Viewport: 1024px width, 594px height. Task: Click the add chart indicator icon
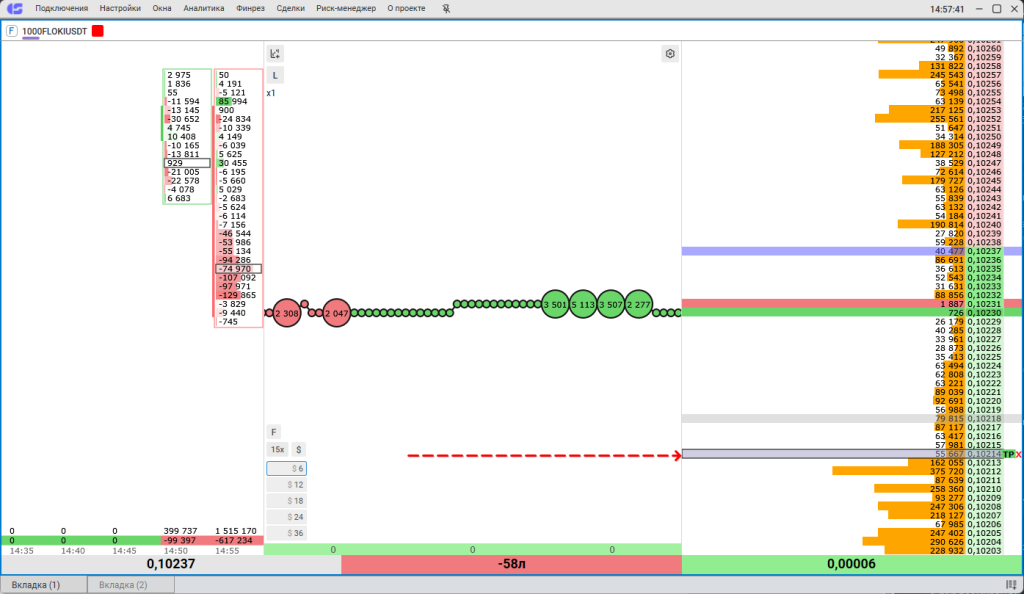click(276, 54)
